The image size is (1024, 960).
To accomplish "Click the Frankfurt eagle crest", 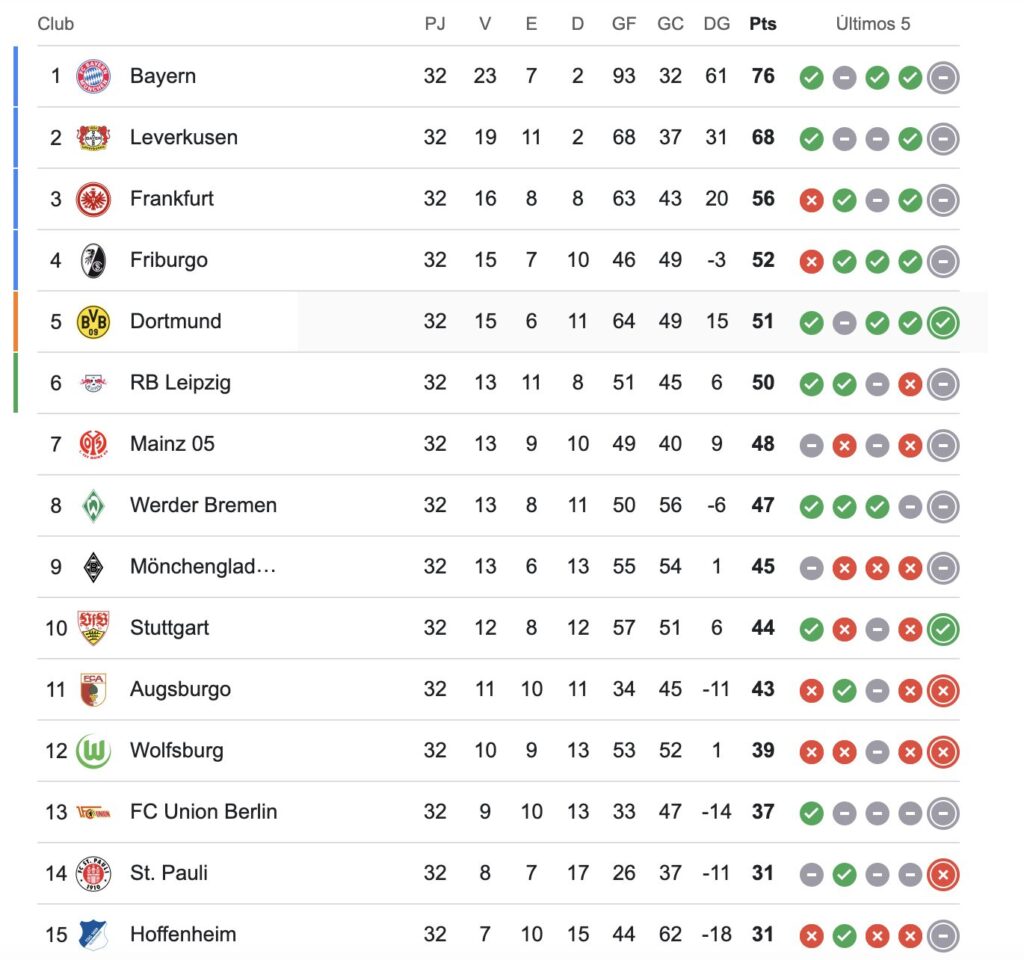I will pos(93,199).
